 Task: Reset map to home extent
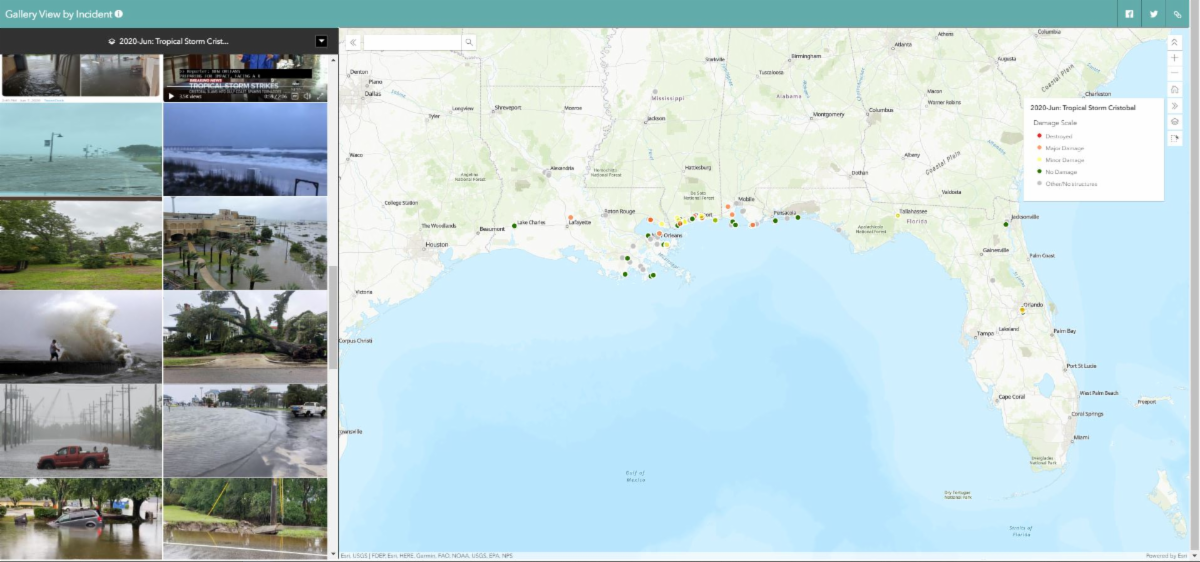coord(1175,89)
